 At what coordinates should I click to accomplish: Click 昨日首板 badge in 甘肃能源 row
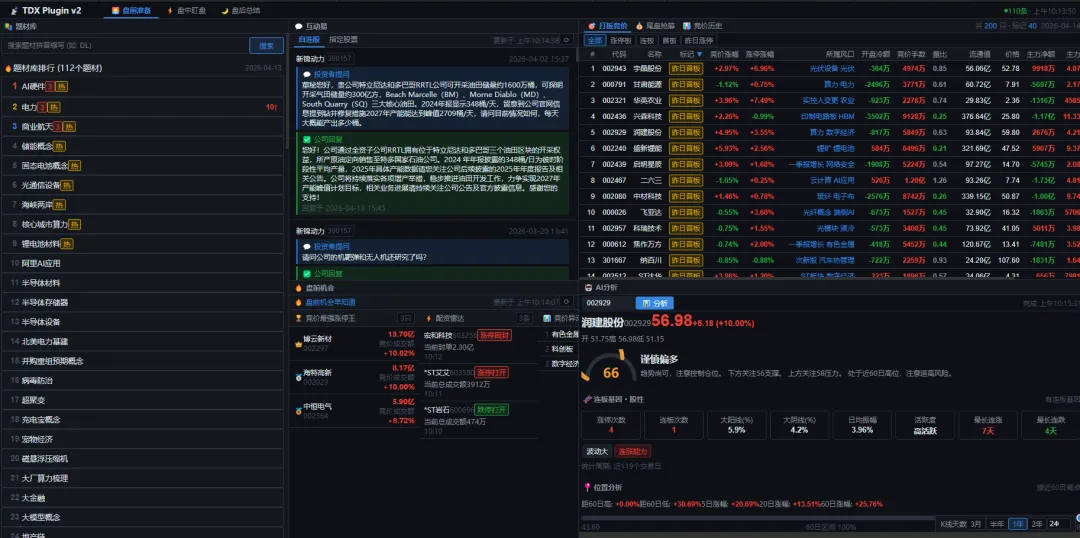pyautogui.click(x=685, y=84)
